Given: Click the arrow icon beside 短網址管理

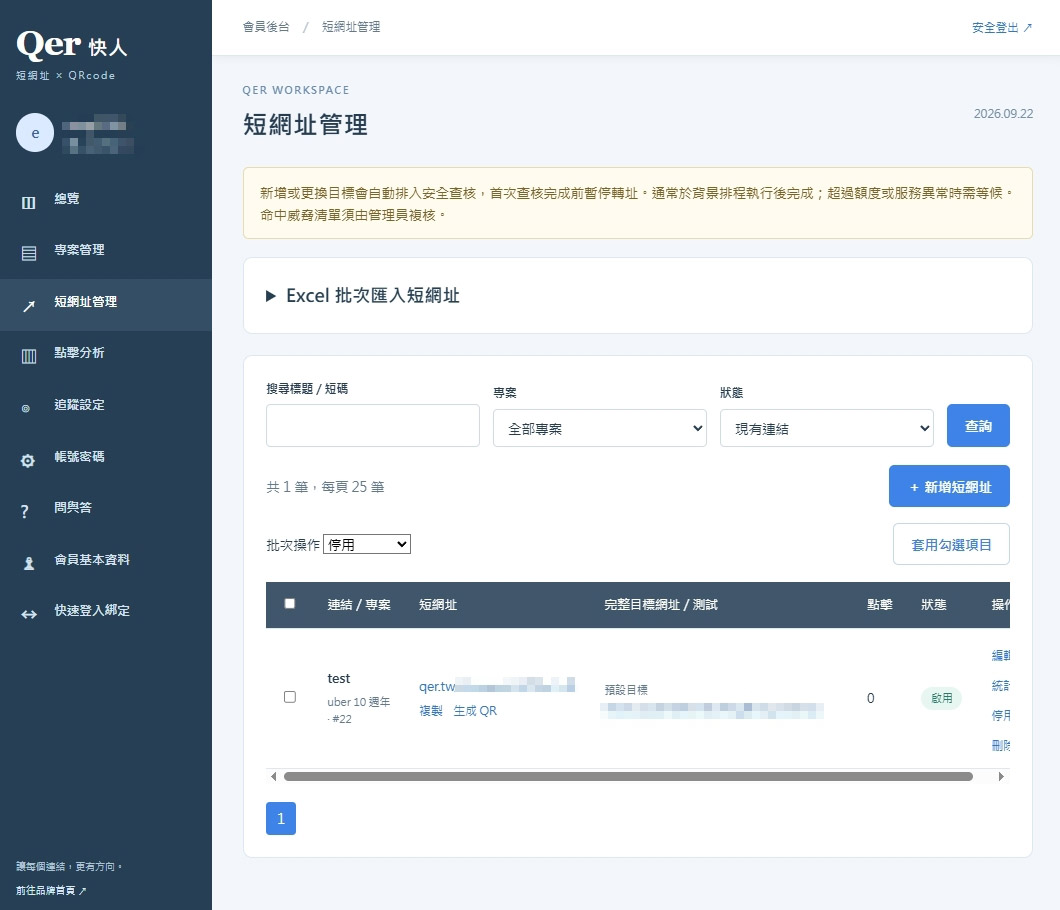Looking at the screenshot, I should [x=28, y=306].
